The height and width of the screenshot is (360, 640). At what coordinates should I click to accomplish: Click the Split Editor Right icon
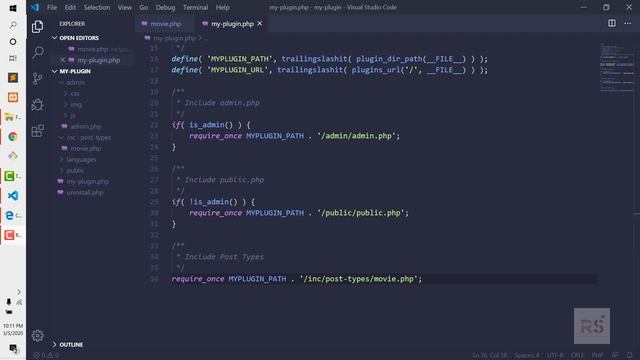pos(611,23)
